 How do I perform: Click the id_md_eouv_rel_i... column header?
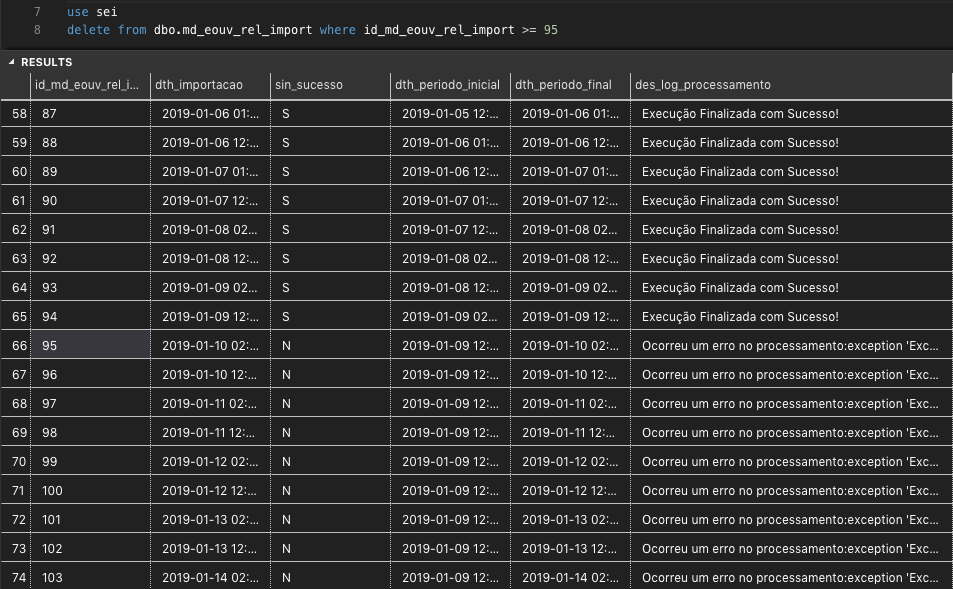click(x=90, y=85)
